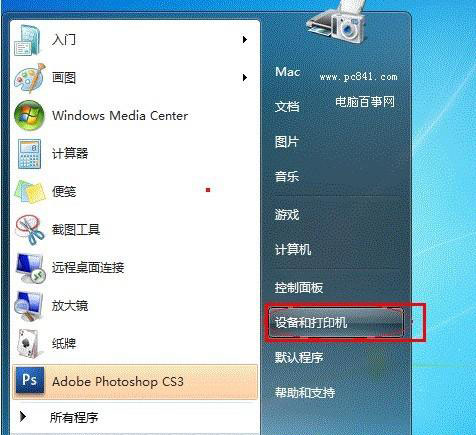
Task: Open 帮助和支持 help and support
Action: pos(305,393)
